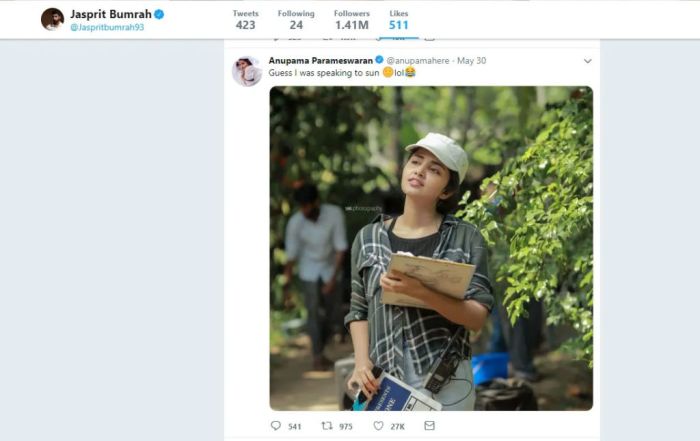Click the Anupama Parameswaran name link
Viewport: 700px width, 441px height.
click(x=321, y=60)
